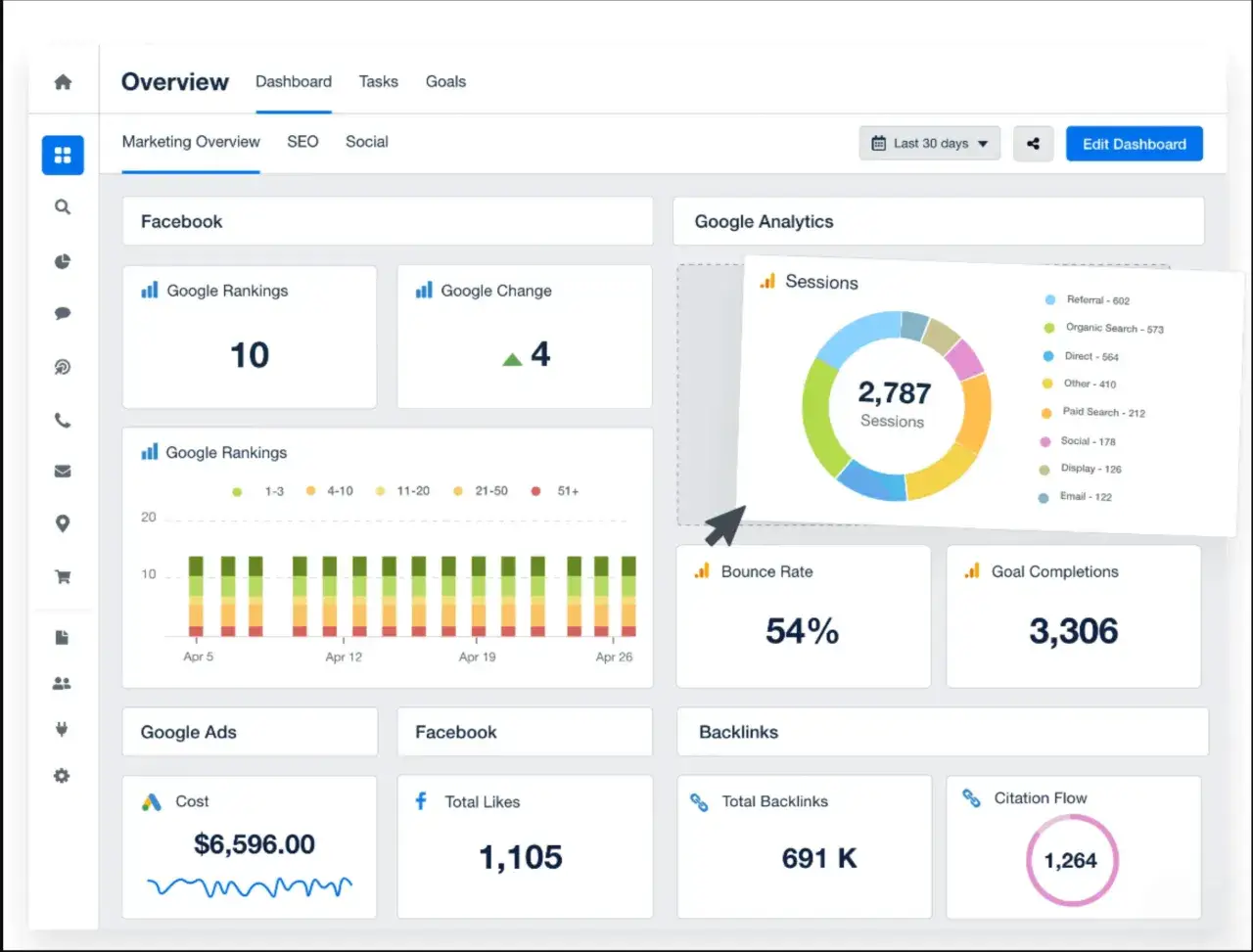
Task: Switch to the Goals tab
Action: [445, 82]
